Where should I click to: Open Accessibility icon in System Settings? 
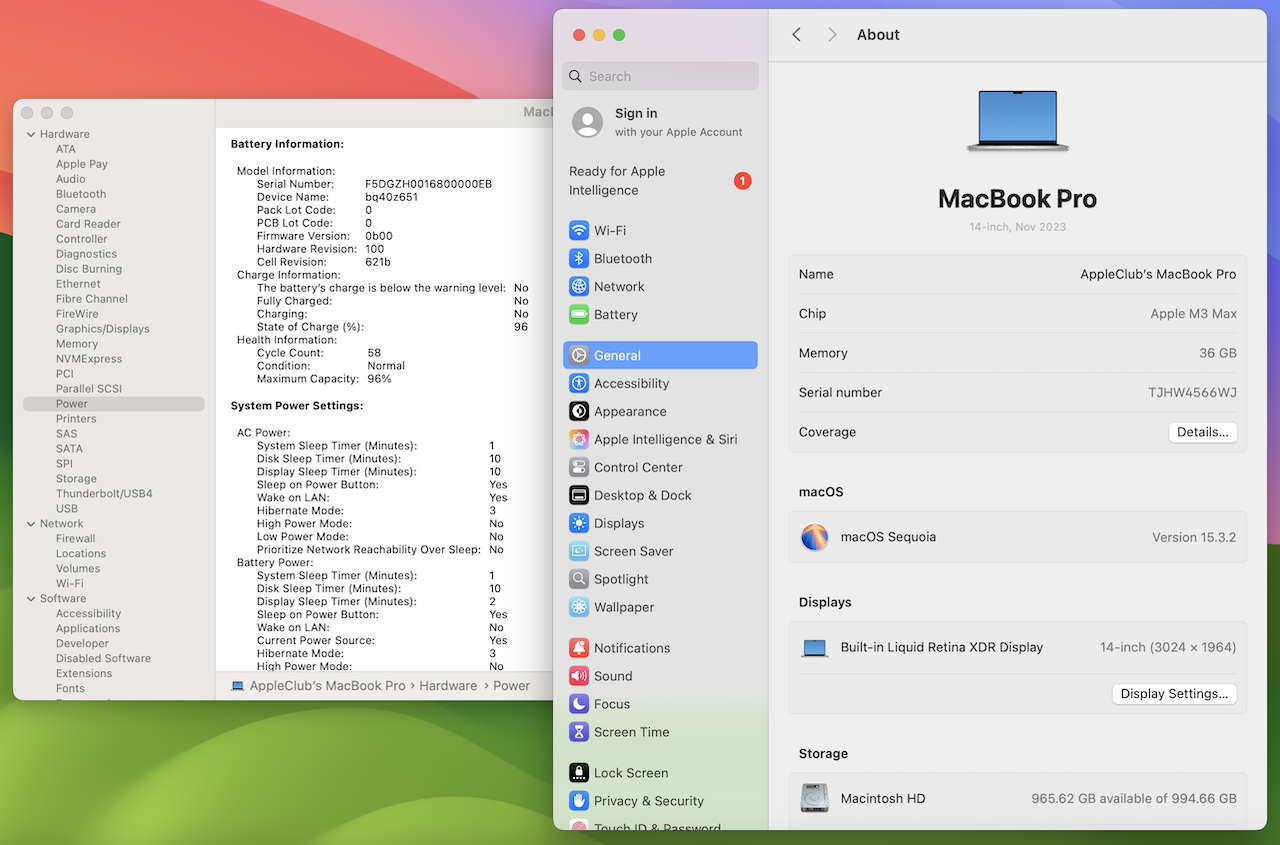tap(579, 383)
